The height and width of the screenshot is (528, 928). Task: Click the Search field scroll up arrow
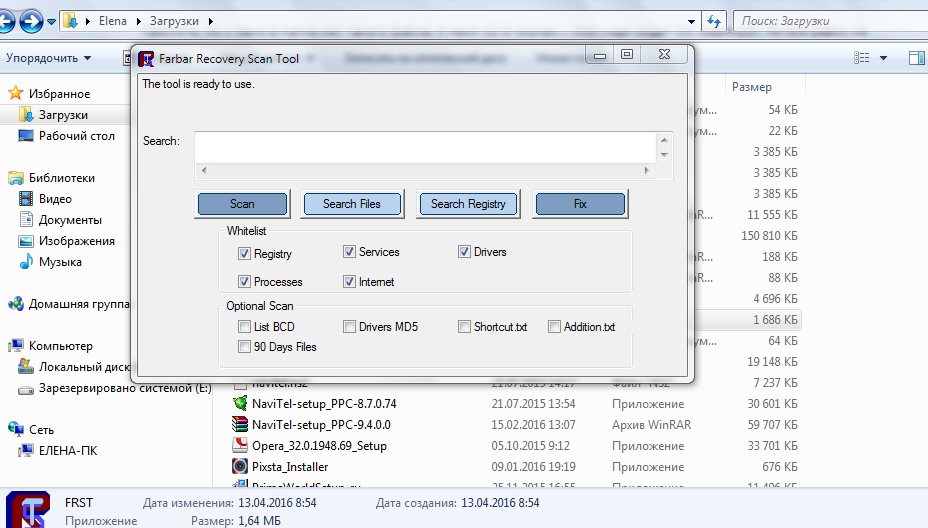click(664, 140)
